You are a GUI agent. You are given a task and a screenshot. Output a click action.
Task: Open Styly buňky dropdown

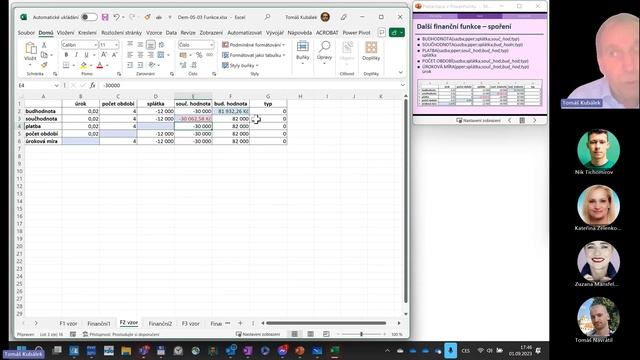pos(240,65)
